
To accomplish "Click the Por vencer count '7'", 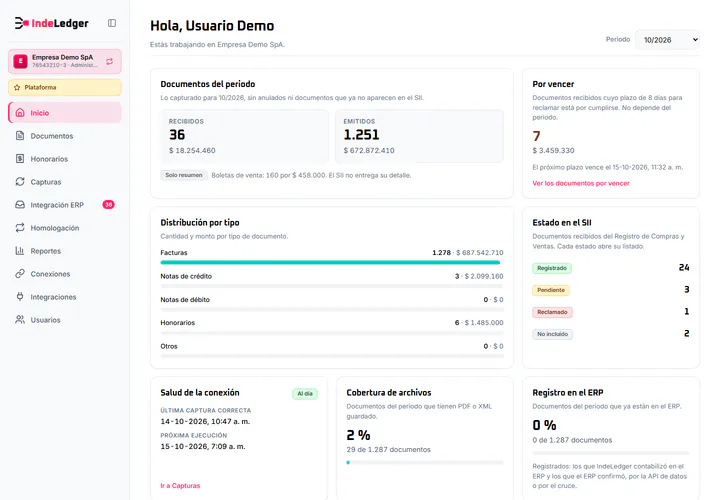I will 536,136.
